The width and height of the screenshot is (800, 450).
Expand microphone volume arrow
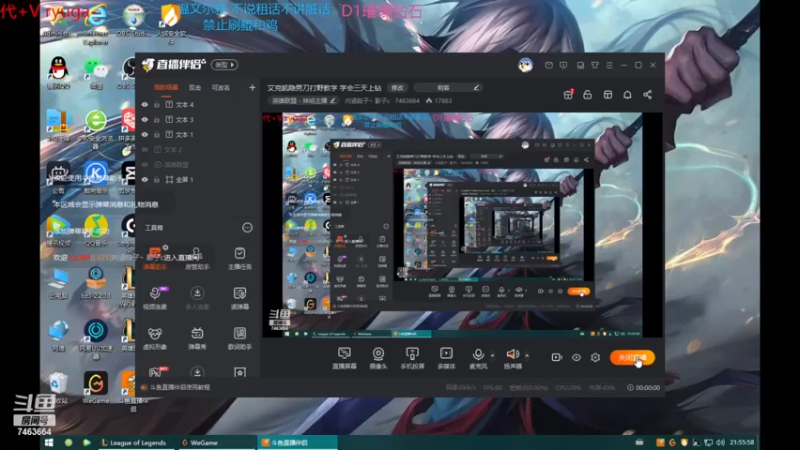[x=492, y=355]
